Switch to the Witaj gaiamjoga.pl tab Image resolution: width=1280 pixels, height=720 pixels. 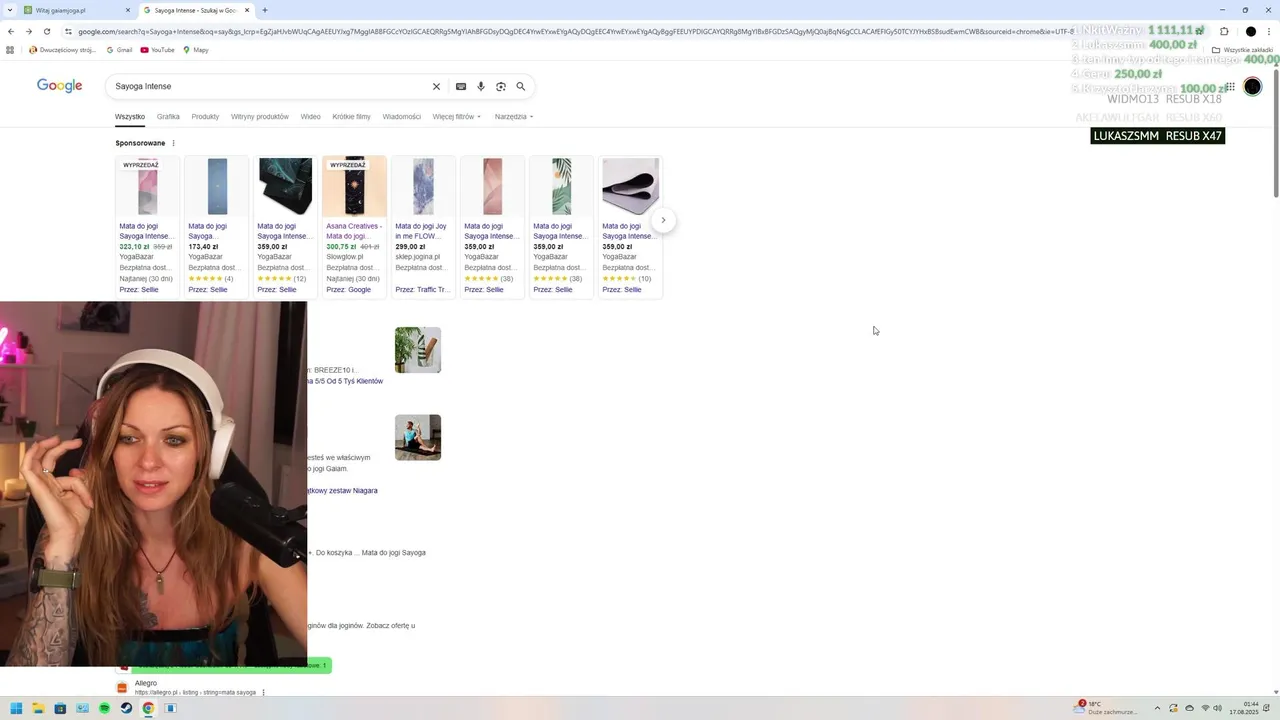(75, 10)
